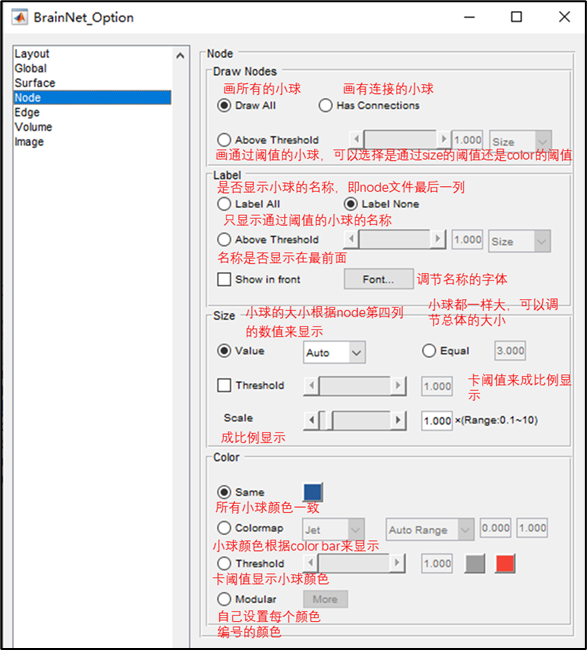
Task: Open the Auto Range dropdown
Action: pos(430,529)
